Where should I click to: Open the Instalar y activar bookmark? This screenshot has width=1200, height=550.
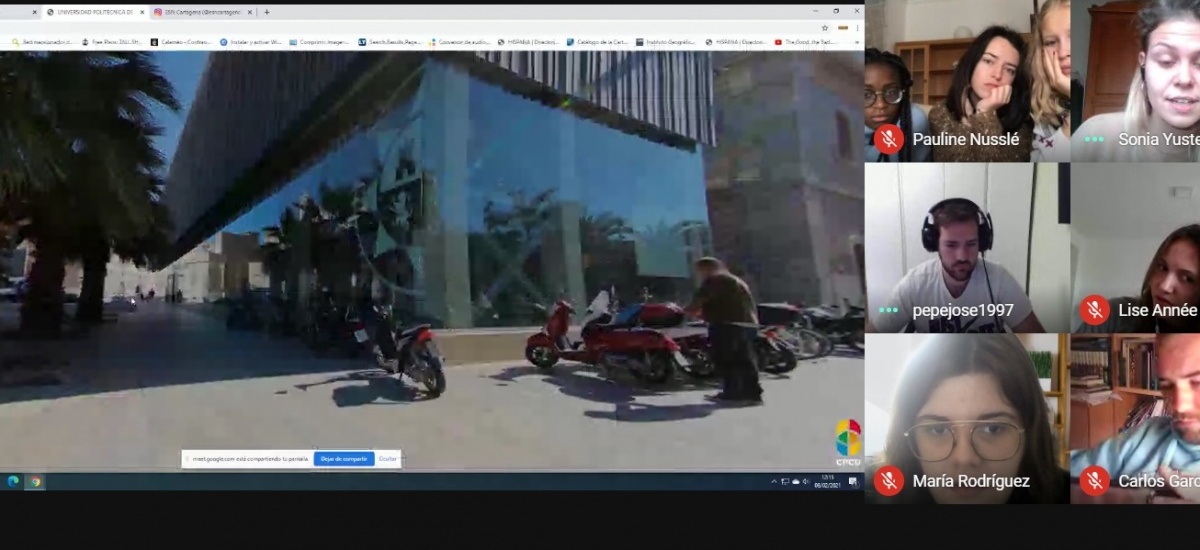[250, 42]
